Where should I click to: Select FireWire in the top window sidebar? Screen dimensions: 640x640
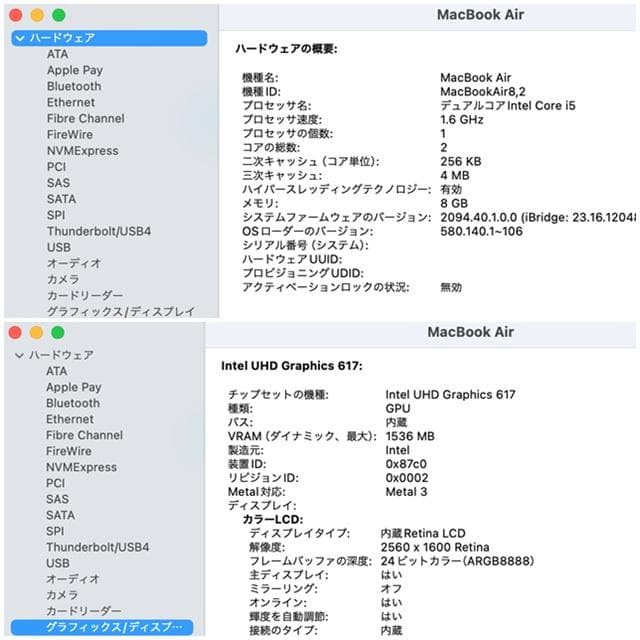point(70,134)
